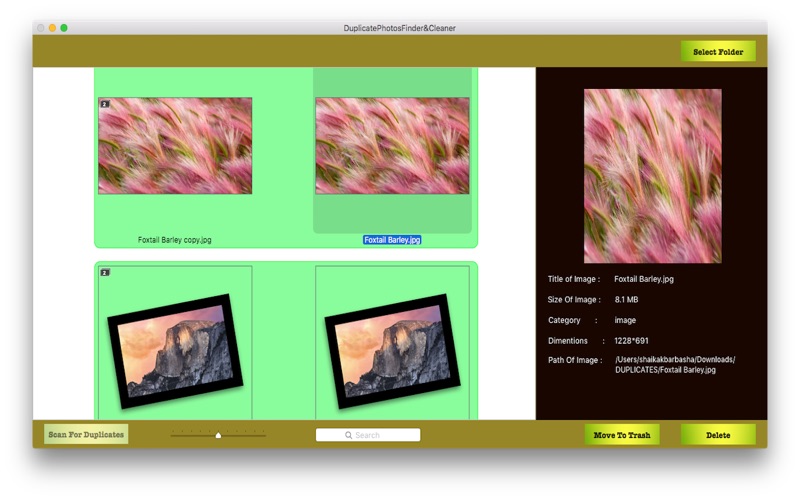The width and height of the screenshot is (800, 500).
Task: Click into the Search field
Action: point(368,435)
